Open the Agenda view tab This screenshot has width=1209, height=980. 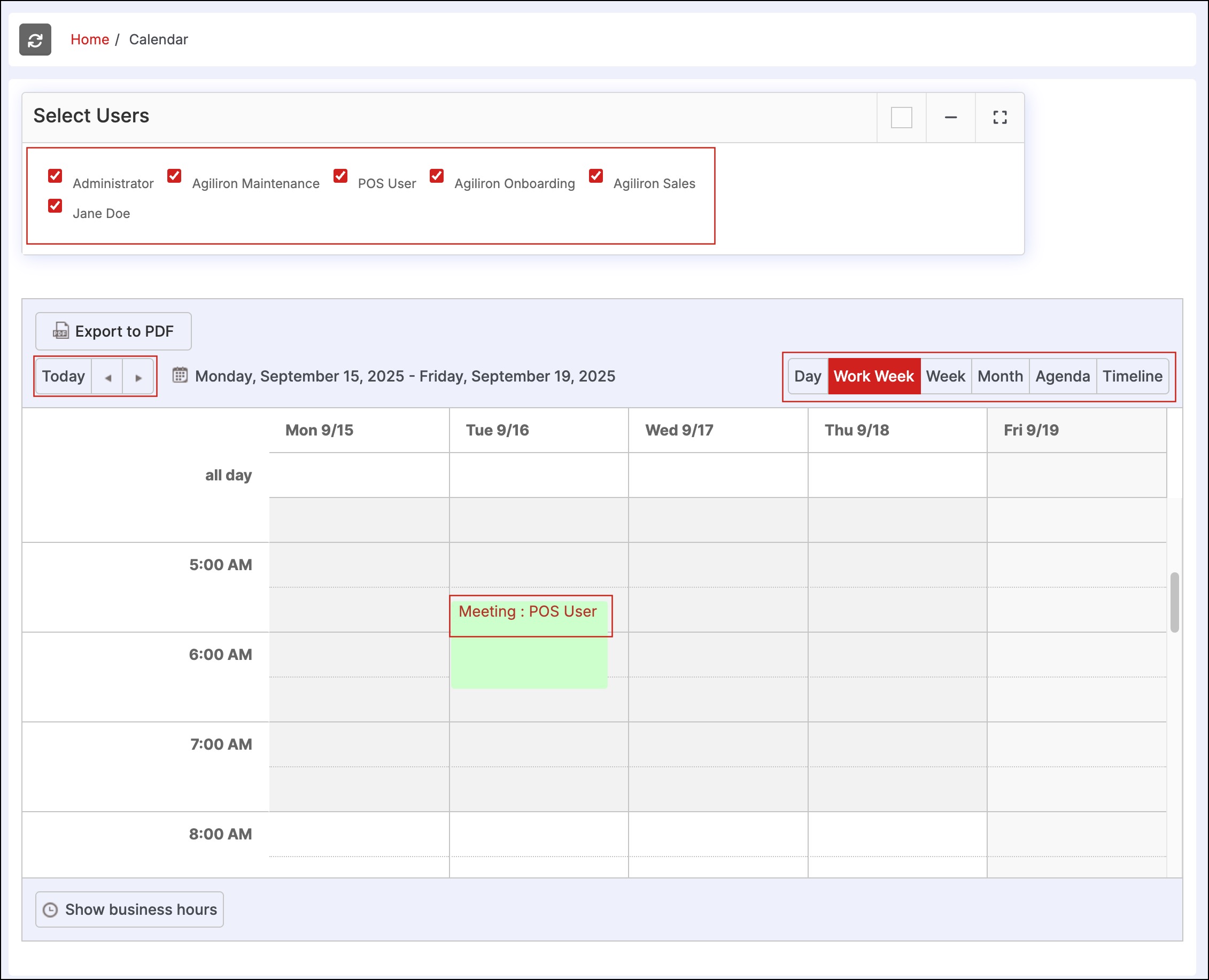pyautogui.click(x=1061, y=376)
